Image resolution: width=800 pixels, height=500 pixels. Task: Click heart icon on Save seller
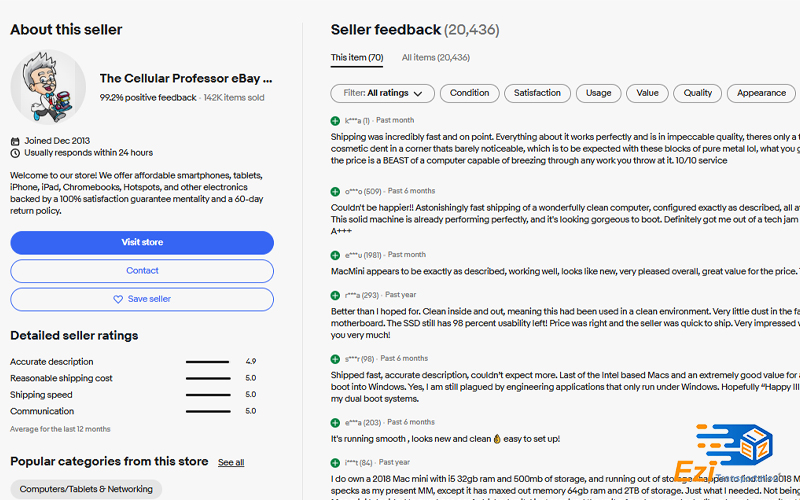[118, 299]
